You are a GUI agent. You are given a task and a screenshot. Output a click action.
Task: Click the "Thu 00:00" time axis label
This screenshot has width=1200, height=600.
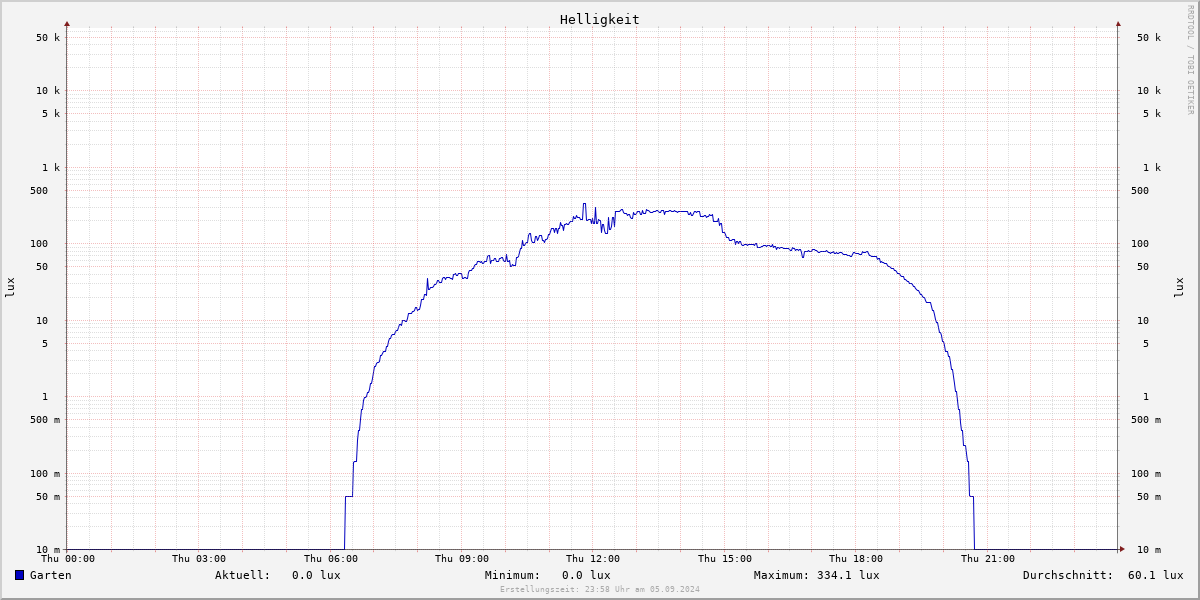pos(68,559)
